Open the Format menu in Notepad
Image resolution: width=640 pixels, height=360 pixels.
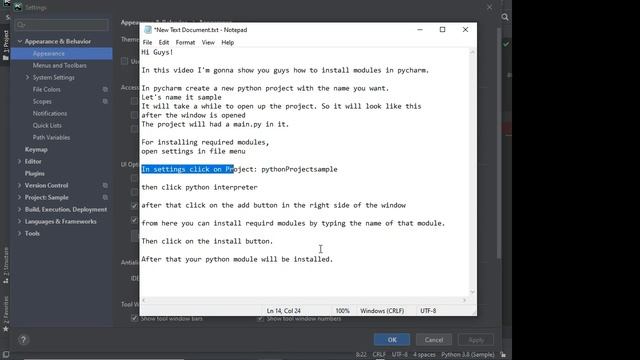coord(185,42)
